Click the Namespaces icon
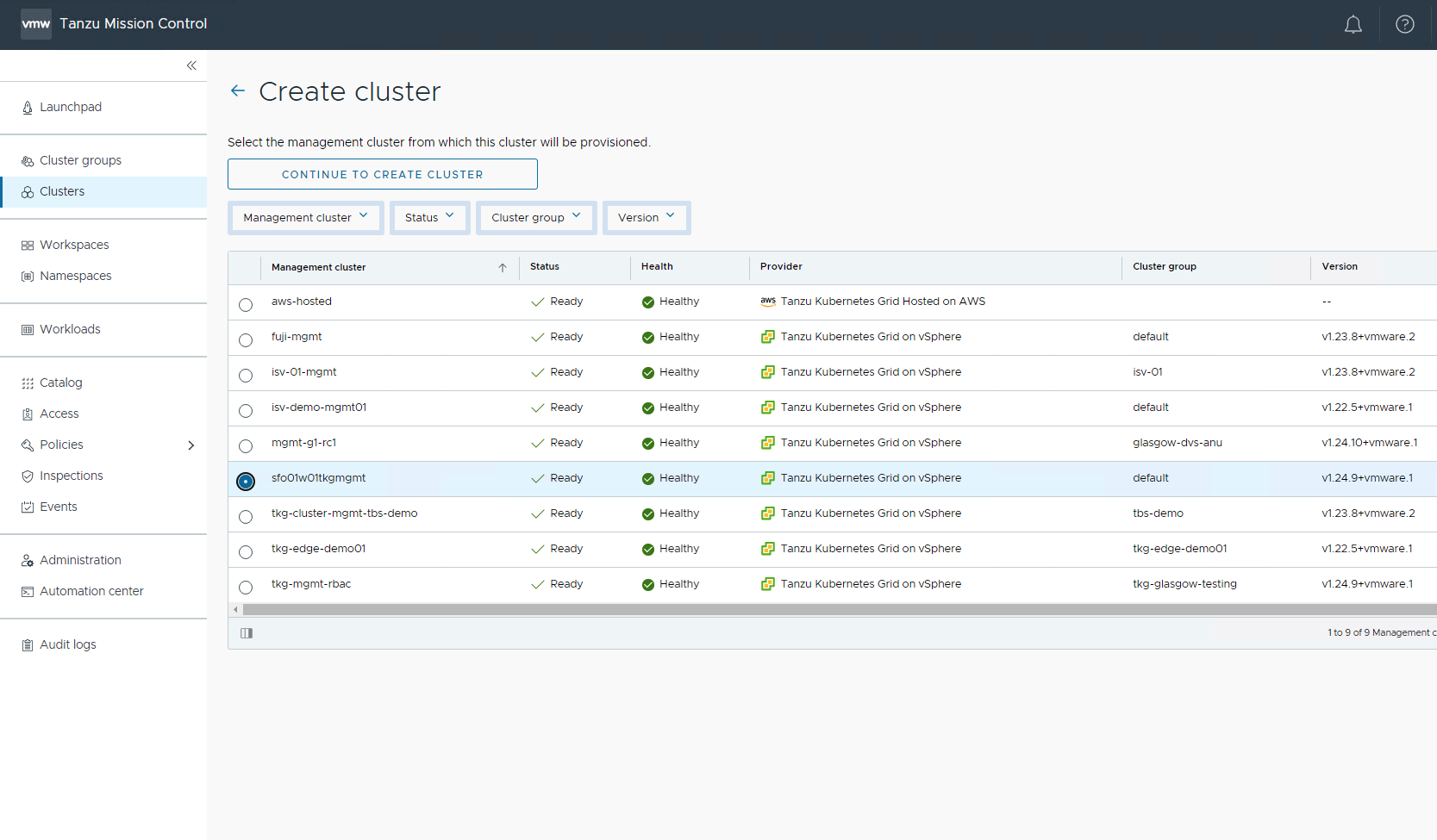1437x840 pixels. coord(28,277)
